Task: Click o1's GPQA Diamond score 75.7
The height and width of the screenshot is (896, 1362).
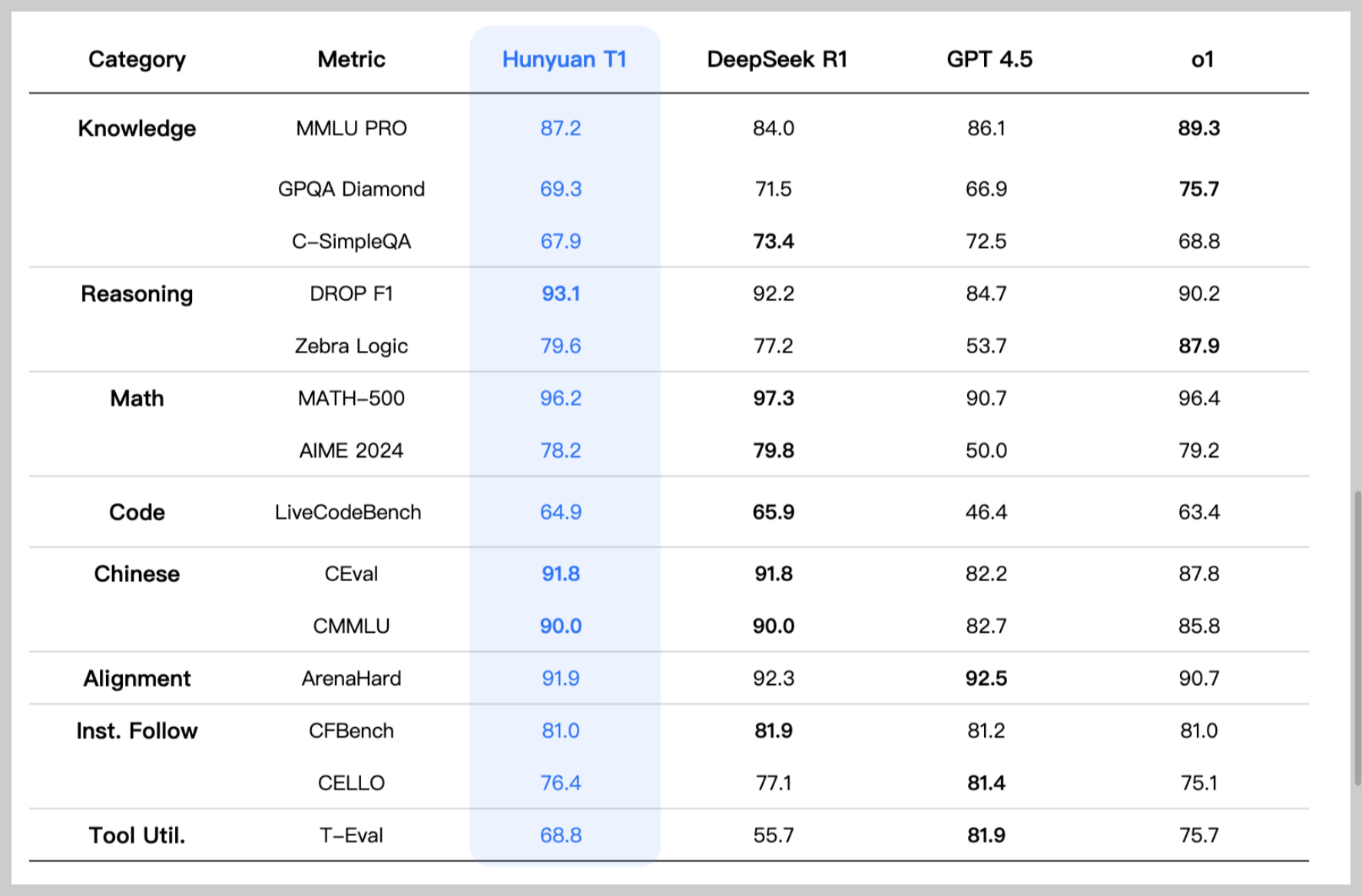Action: 1199,189
